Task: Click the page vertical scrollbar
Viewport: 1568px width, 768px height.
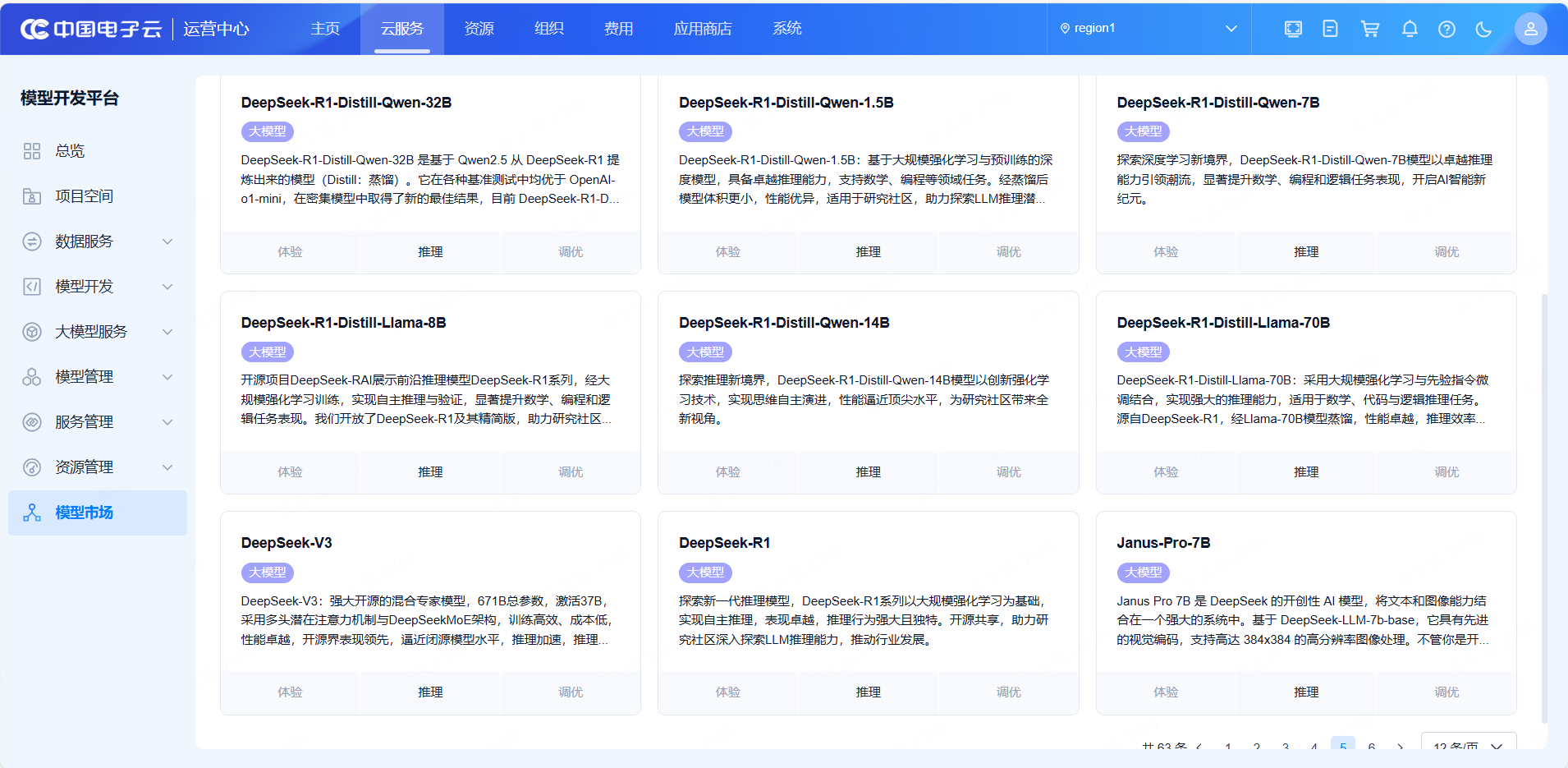Action: pos(1543,509)
